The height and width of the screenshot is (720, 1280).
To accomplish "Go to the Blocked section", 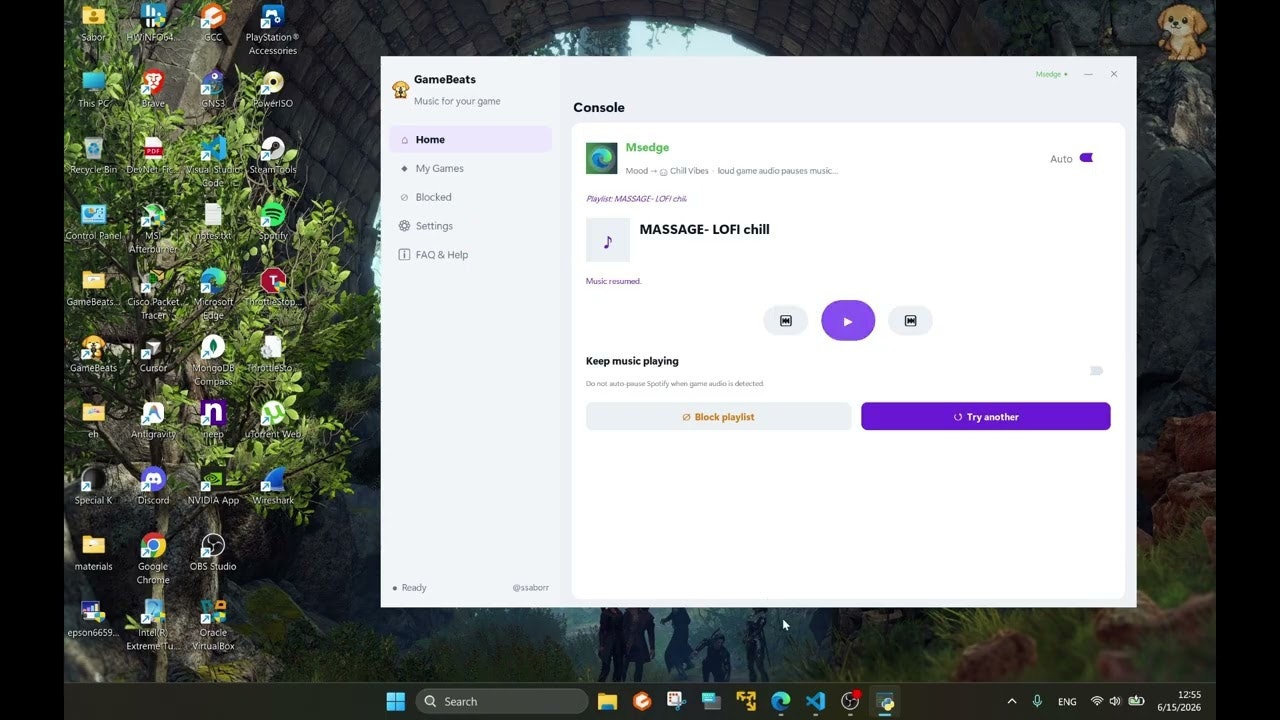I will [470, 197].
